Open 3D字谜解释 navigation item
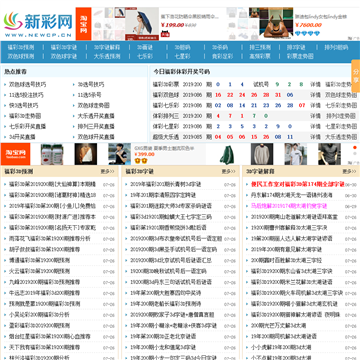The image size is (360, 360). pyautogui.click(x=107, y=47)
